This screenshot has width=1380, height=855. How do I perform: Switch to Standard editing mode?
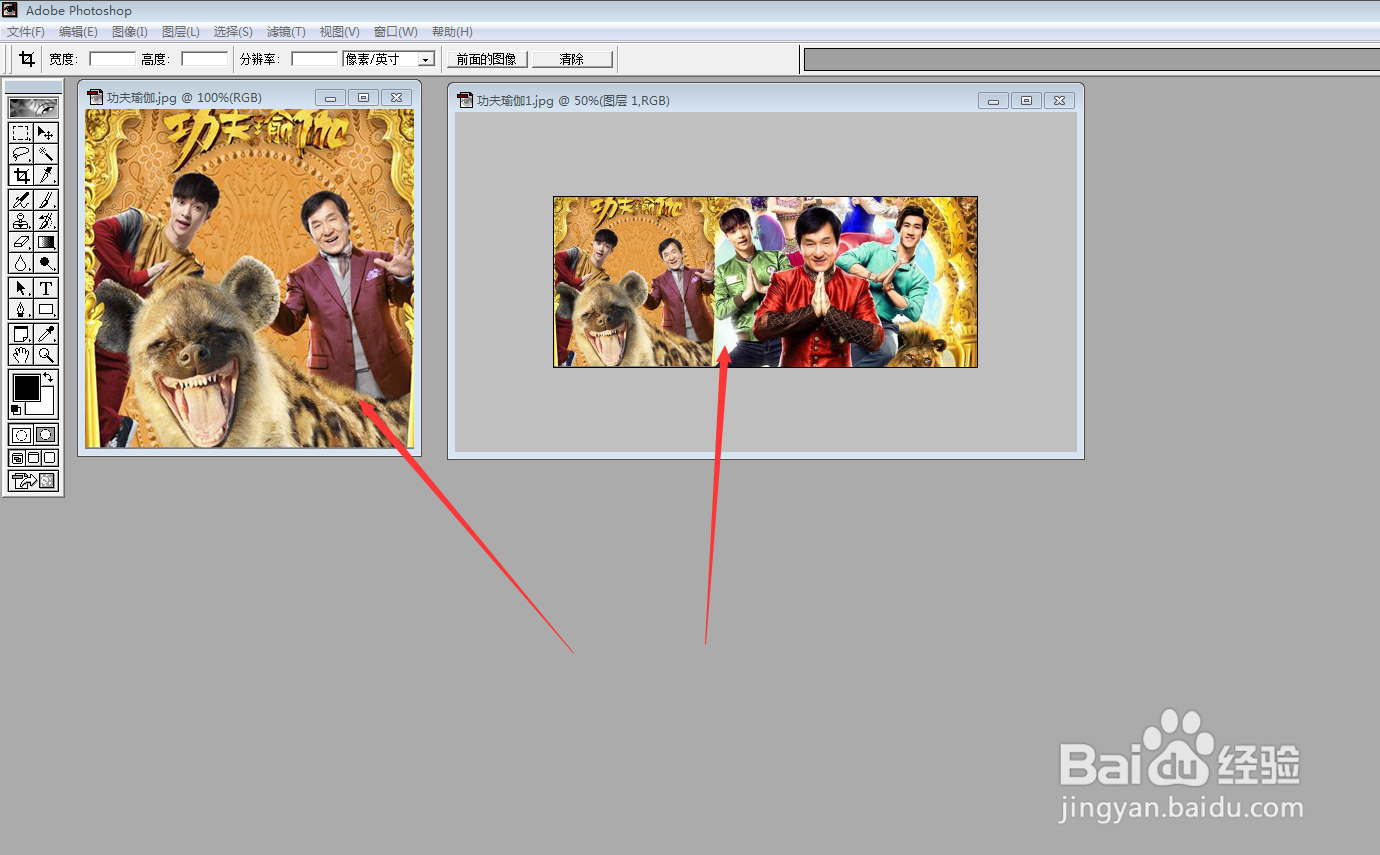21,435
